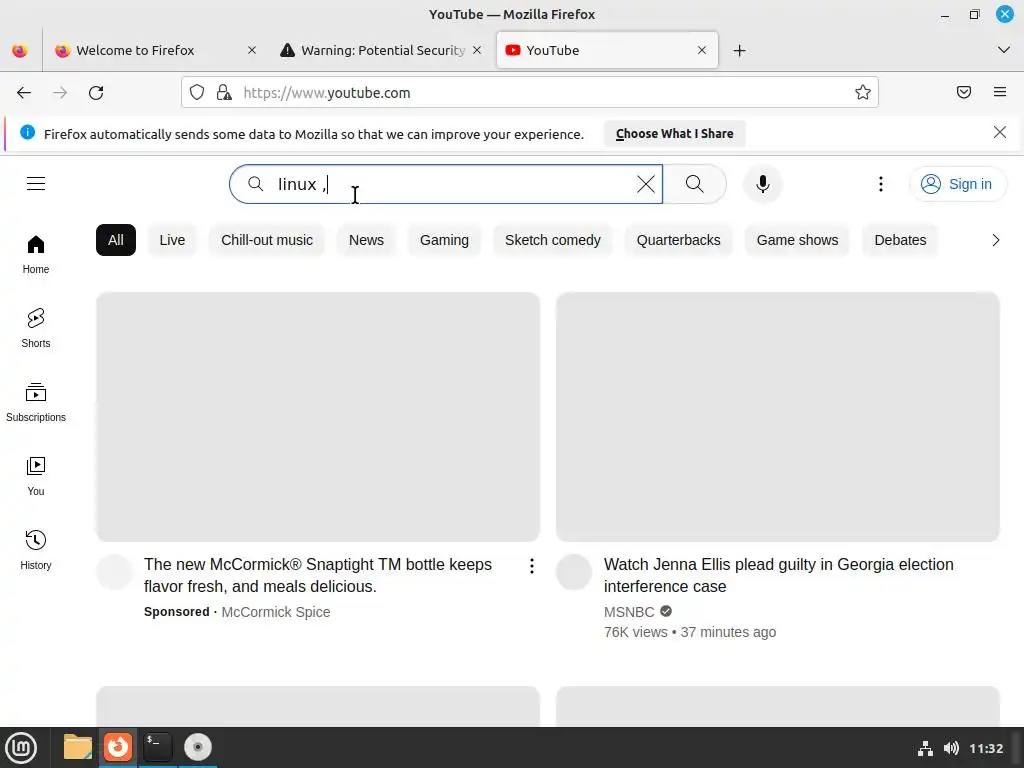Click the Firefox back arrow
The image size is (1024, 768).
(x=24, y=93)
